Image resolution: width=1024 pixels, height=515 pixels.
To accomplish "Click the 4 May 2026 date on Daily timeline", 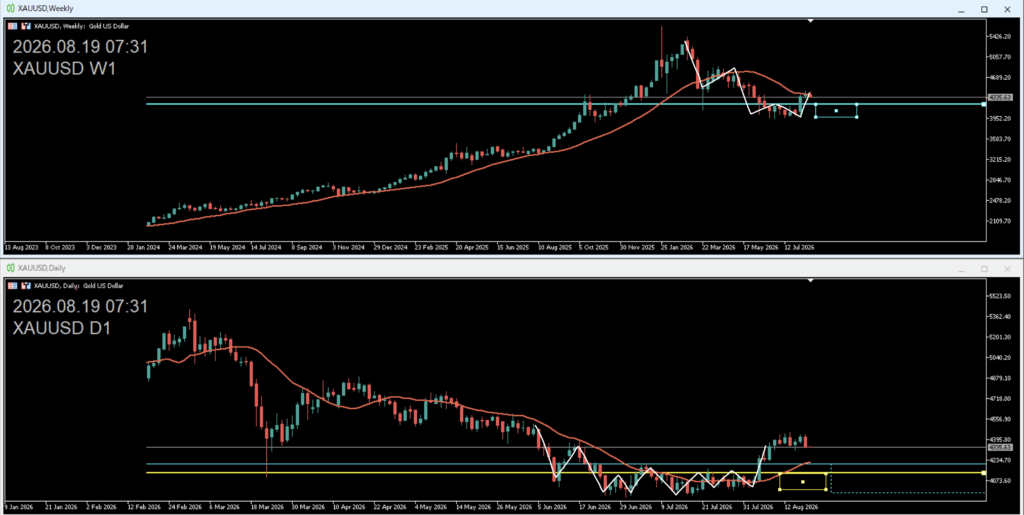I will coord(432,507).
